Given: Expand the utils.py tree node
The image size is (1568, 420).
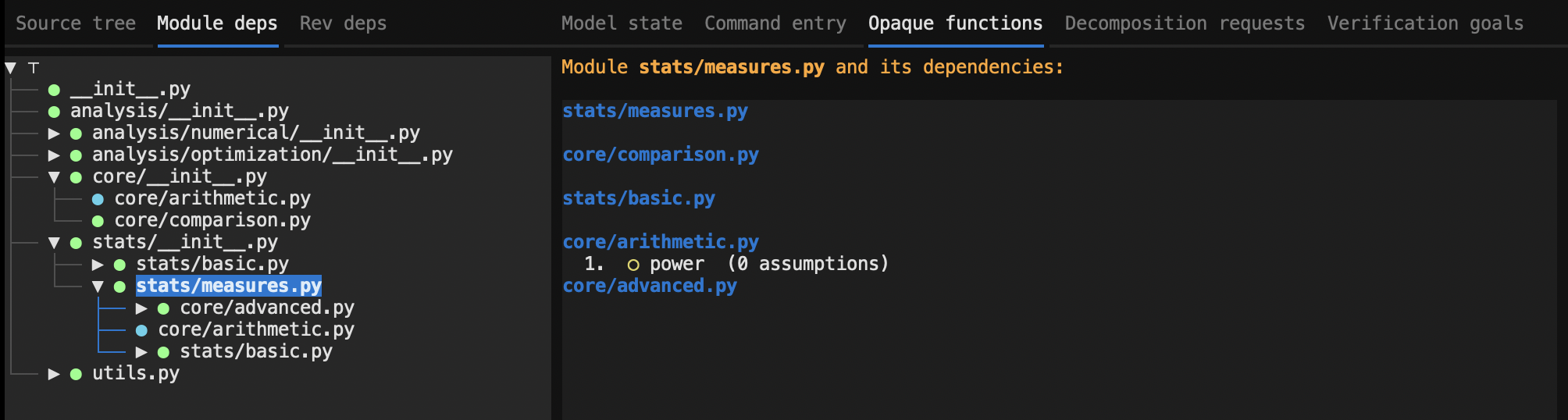Looking at the screenshot, I should click(54, 374).
